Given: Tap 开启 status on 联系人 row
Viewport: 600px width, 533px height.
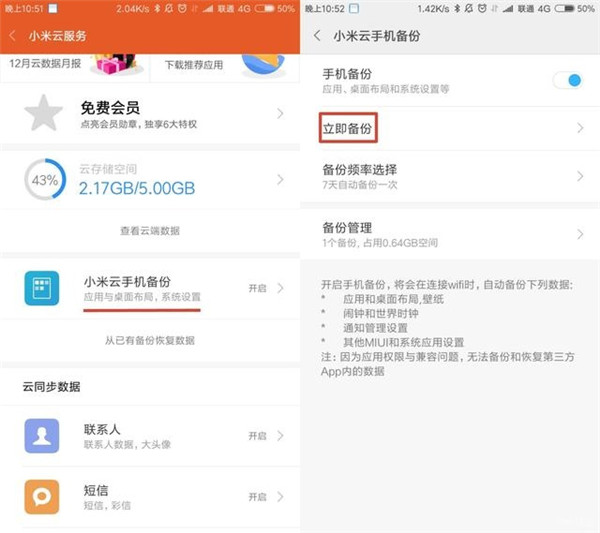Looking at the screenshot, I should [257, 436].
